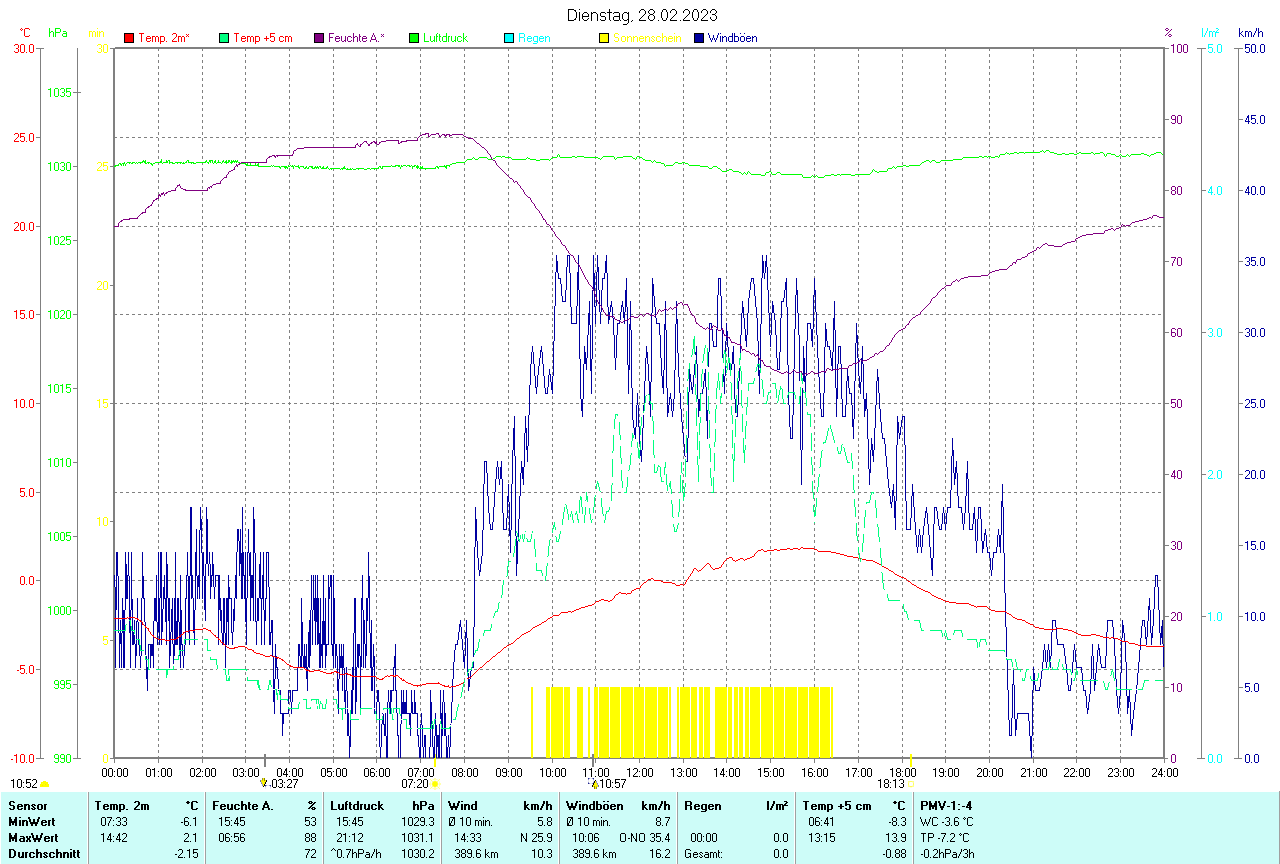1280x864 pixels.
Task: Click the pressure trend ^0.7hPa/h
Action: pyautogui.click(x=358, y=854)
